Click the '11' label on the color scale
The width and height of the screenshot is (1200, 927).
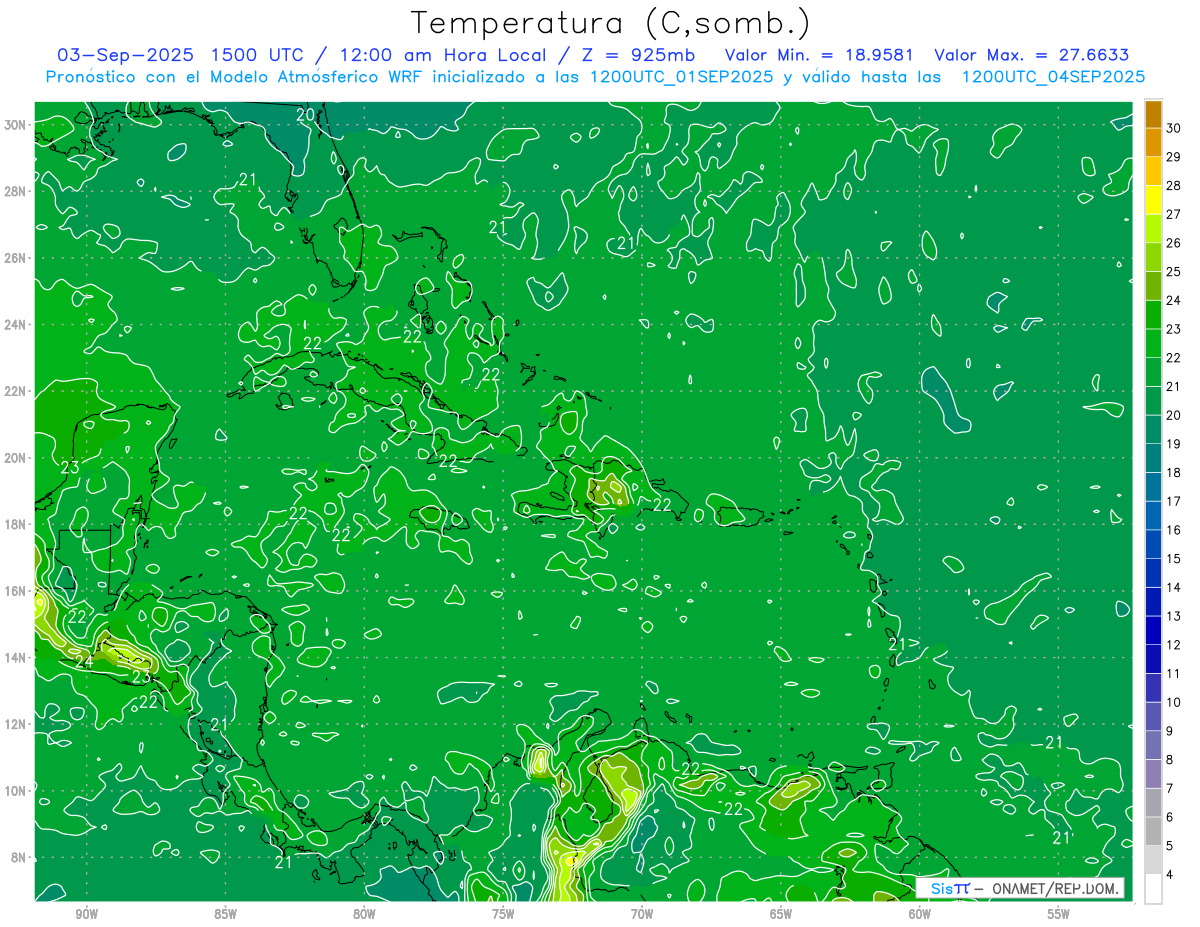(1174, 673)
